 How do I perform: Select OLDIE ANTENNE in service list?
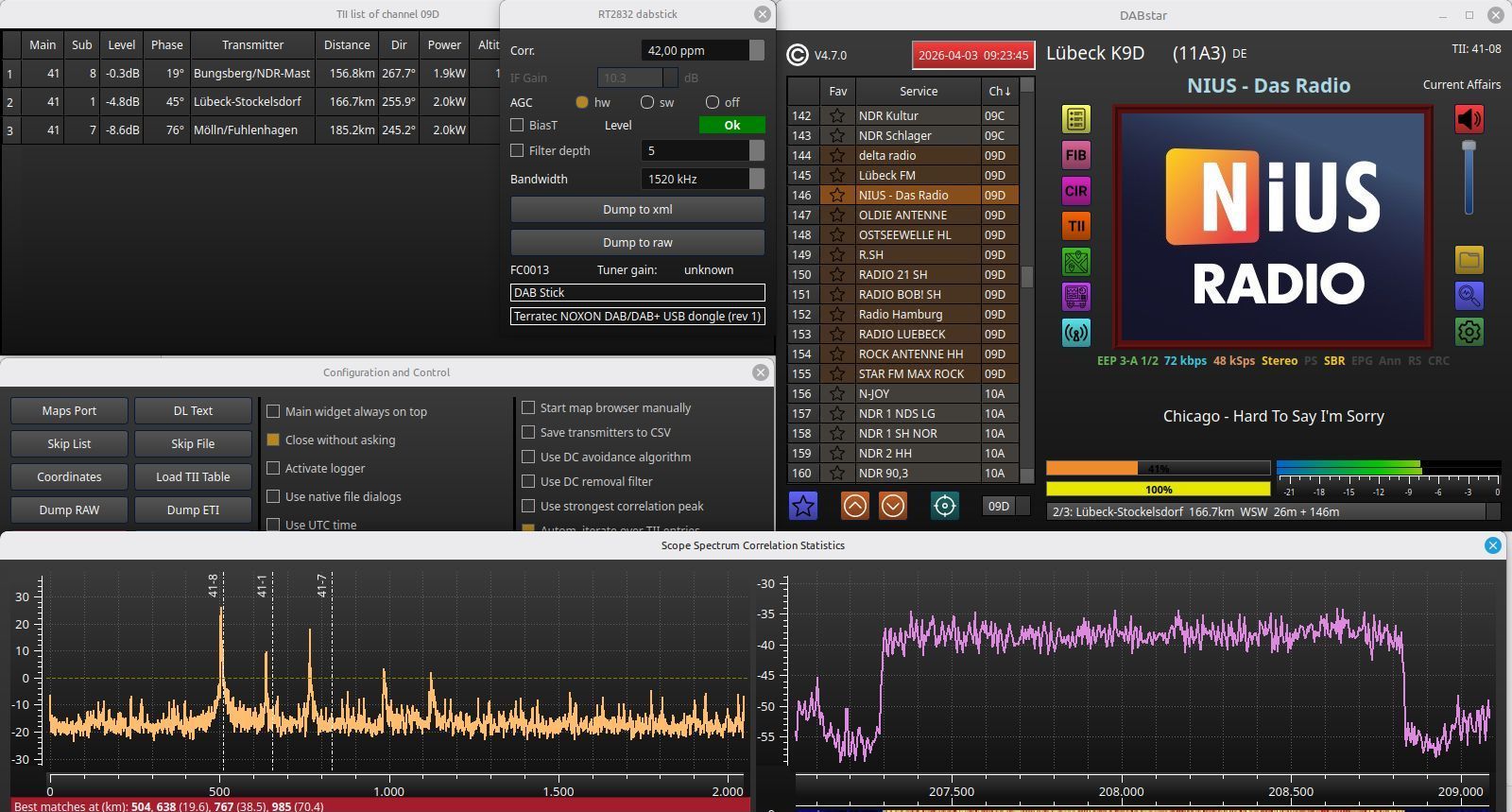[x=902, y=215]
